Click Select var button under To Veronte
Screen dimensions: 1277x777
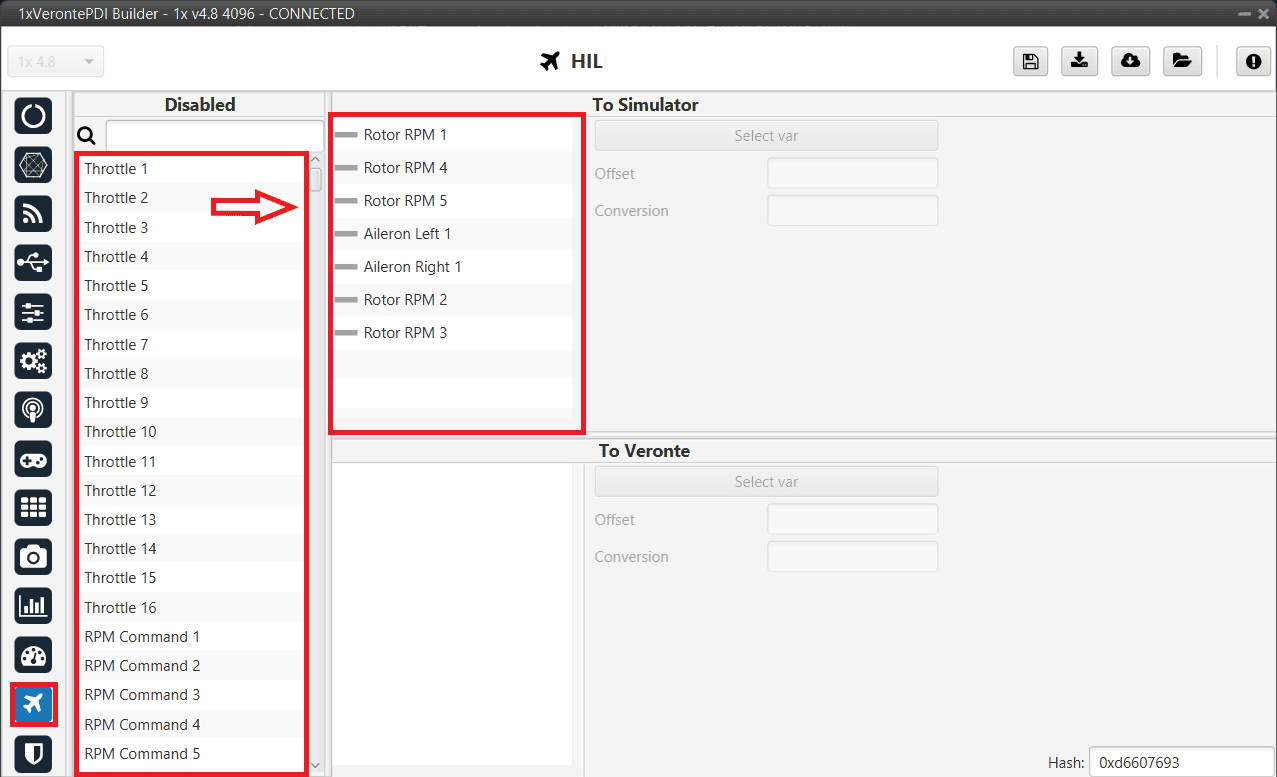tap(766, 482)
